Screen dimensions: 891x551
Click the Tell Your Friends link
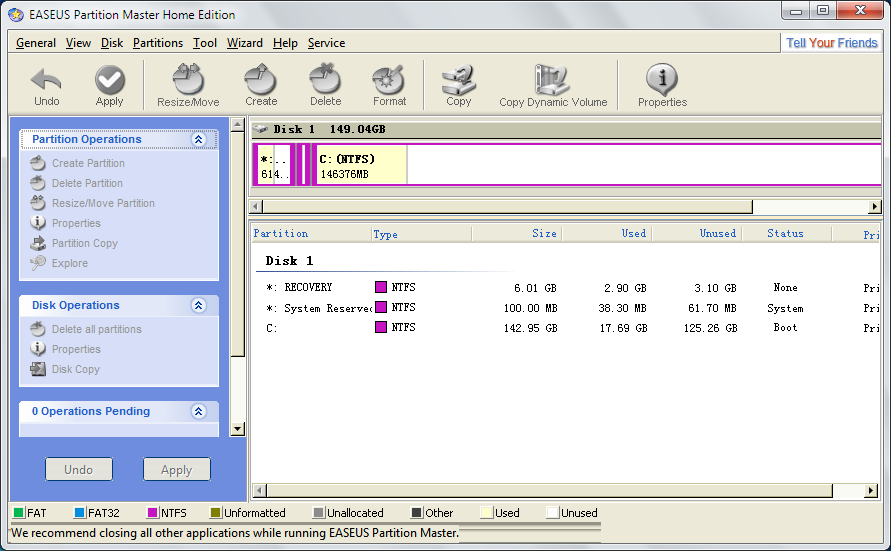click(x=831, y=43)
